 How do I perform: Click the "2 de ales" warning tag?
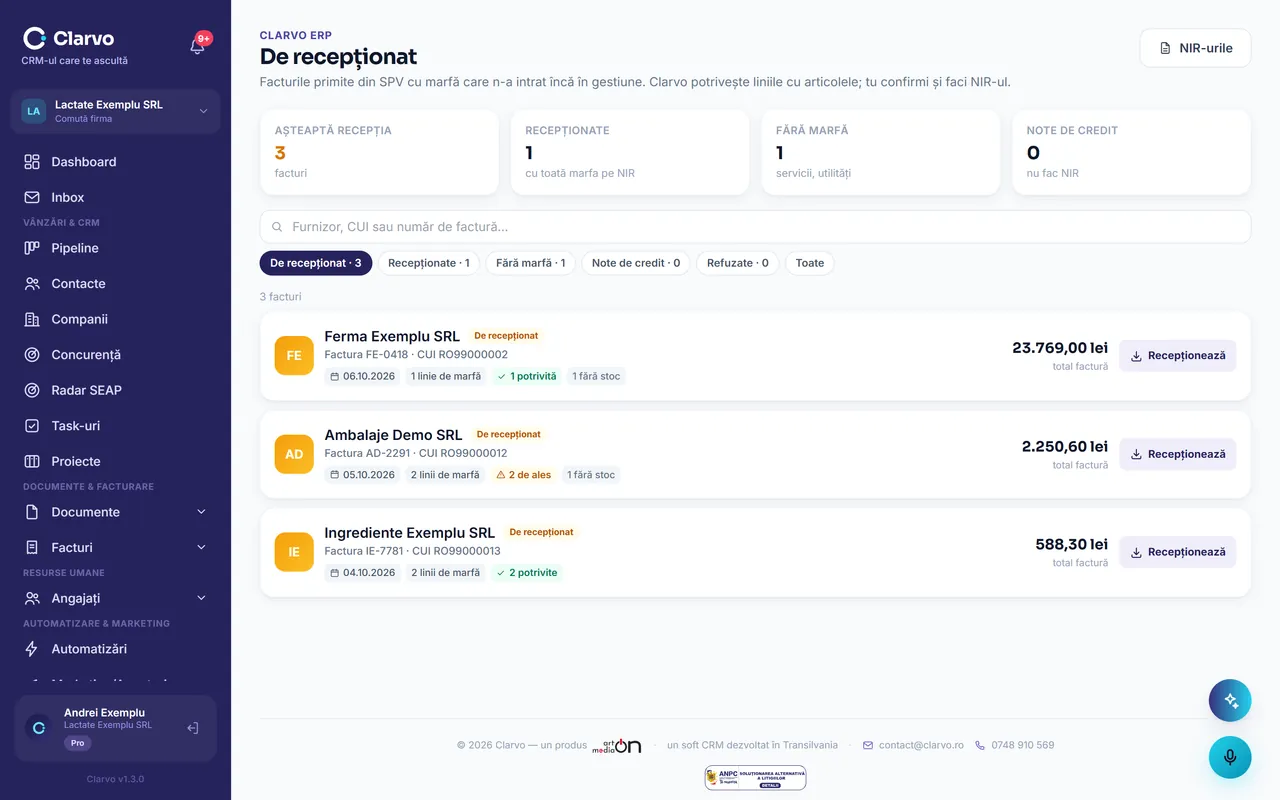(524, 475)
